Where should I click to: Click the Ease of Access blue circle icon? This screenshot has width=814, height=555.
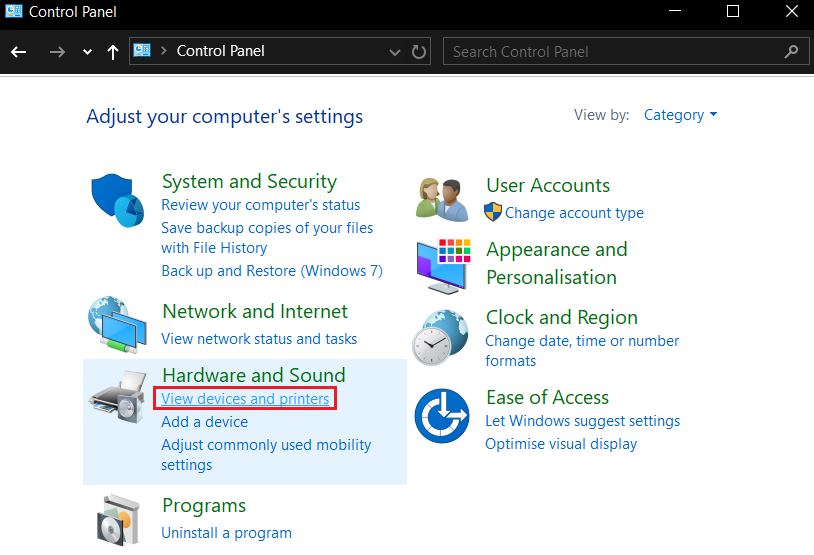coord(442,416)
